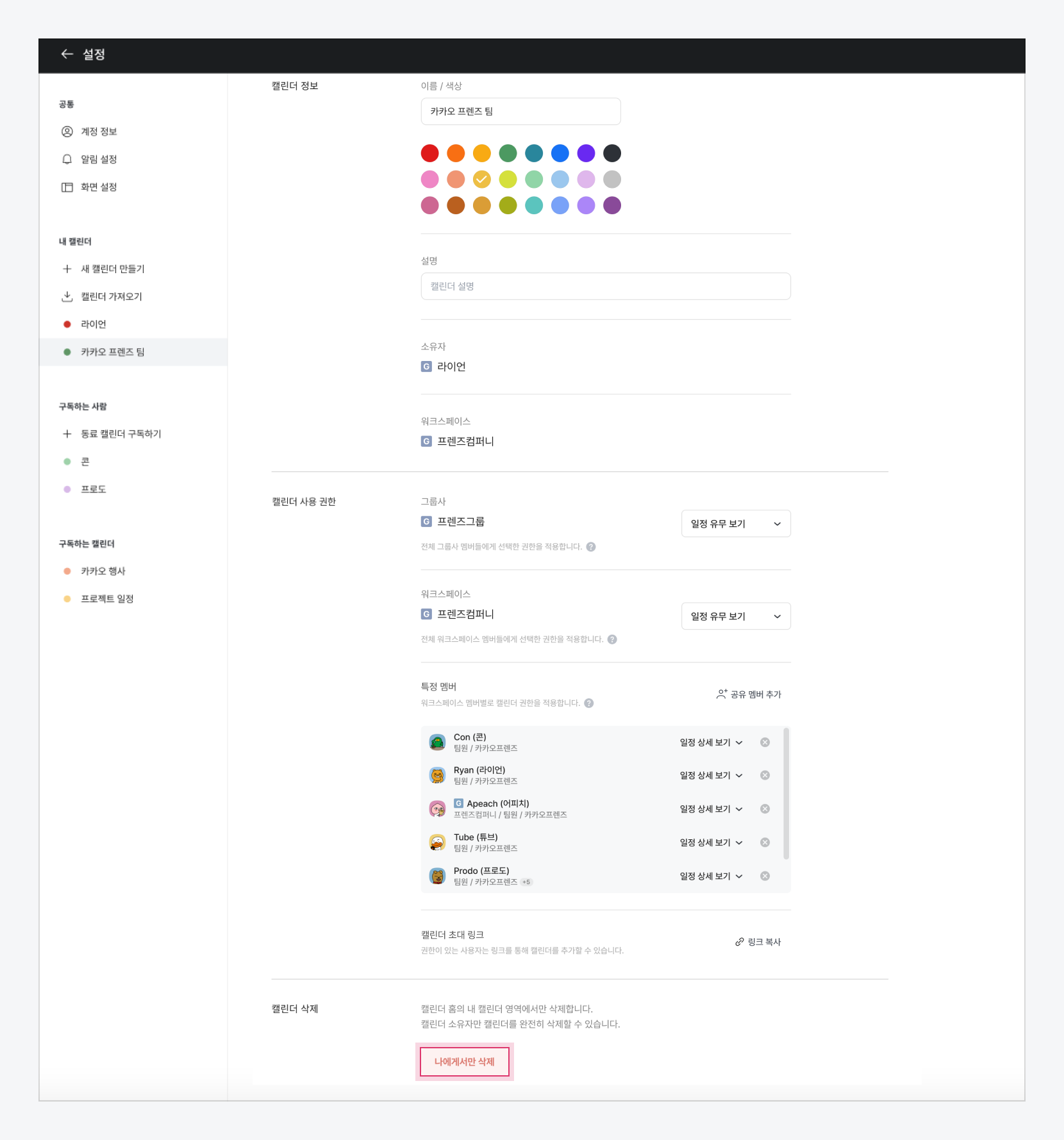Click the back arrow next to 설정
The width and height of the screenshot is (1064, 1140).
tap(67, 54)
